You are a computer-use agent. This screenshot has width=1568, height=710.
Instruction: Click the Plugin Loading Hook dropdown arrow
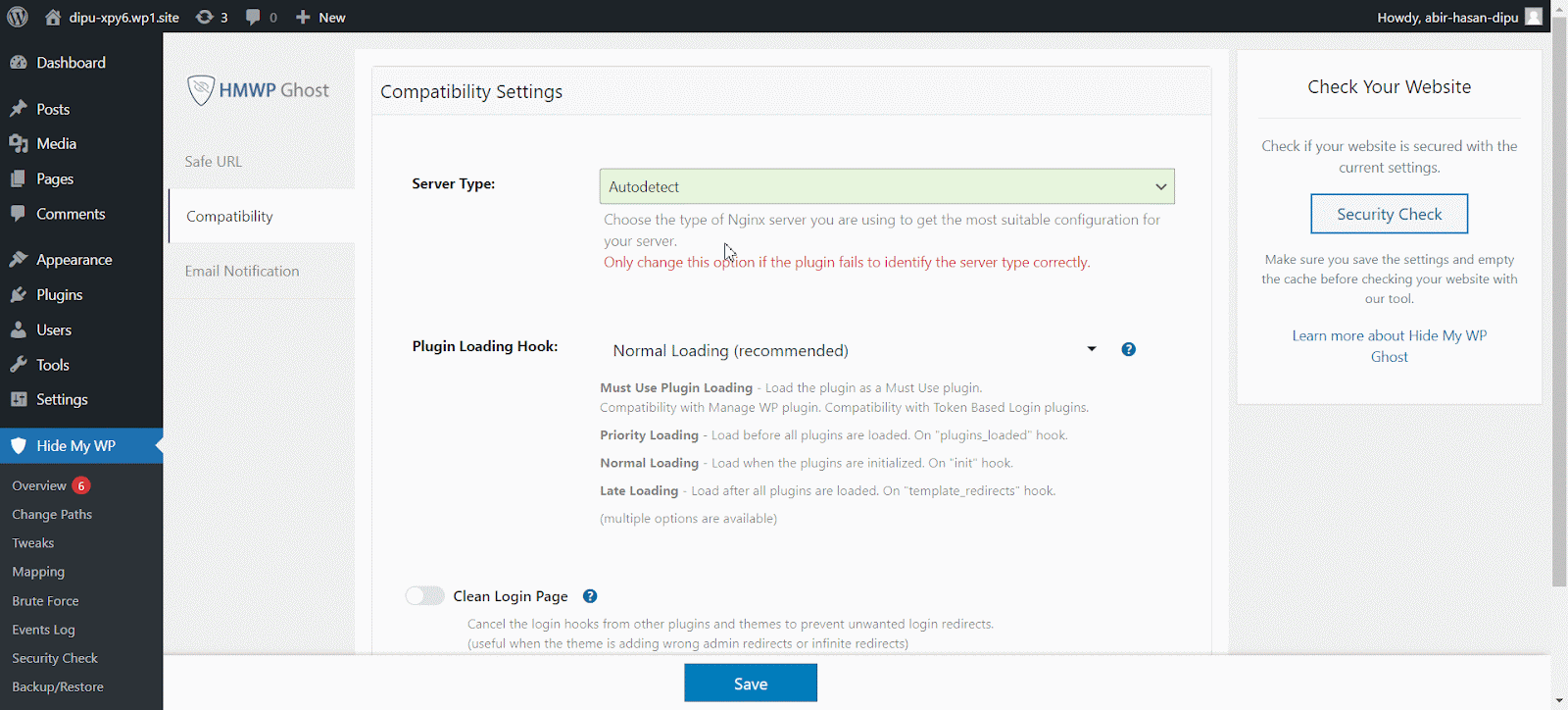pyautogui.click(x=1092, y=349)
